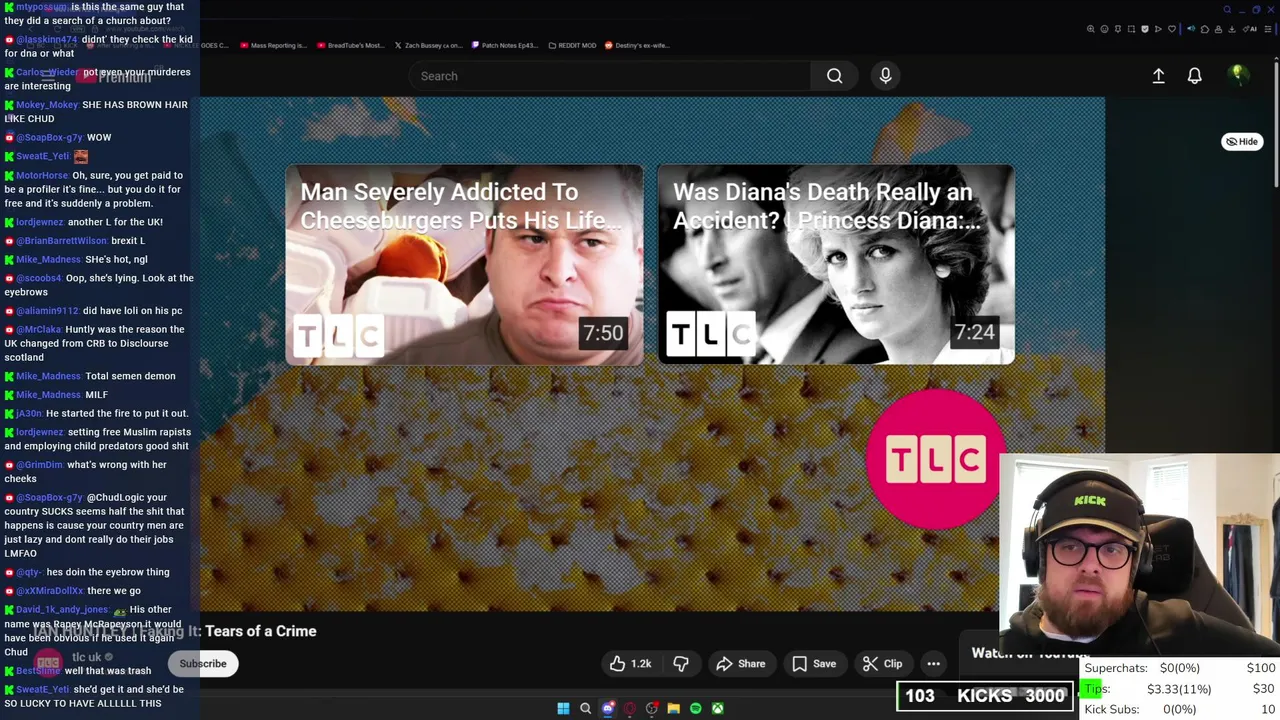Click the round pink TLC channel logo
Screen dimensions: 1280x720
pos(936,459)
